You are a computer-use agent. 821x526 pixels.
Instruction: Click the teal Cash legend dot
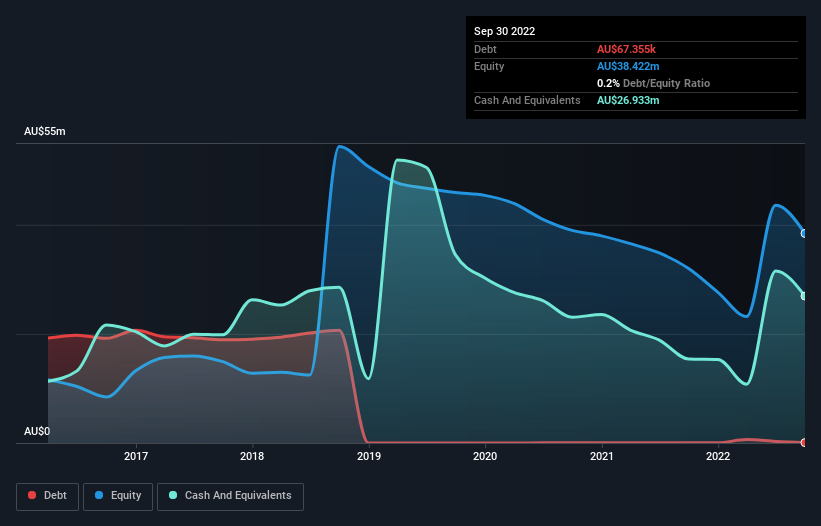click(173, 495)
